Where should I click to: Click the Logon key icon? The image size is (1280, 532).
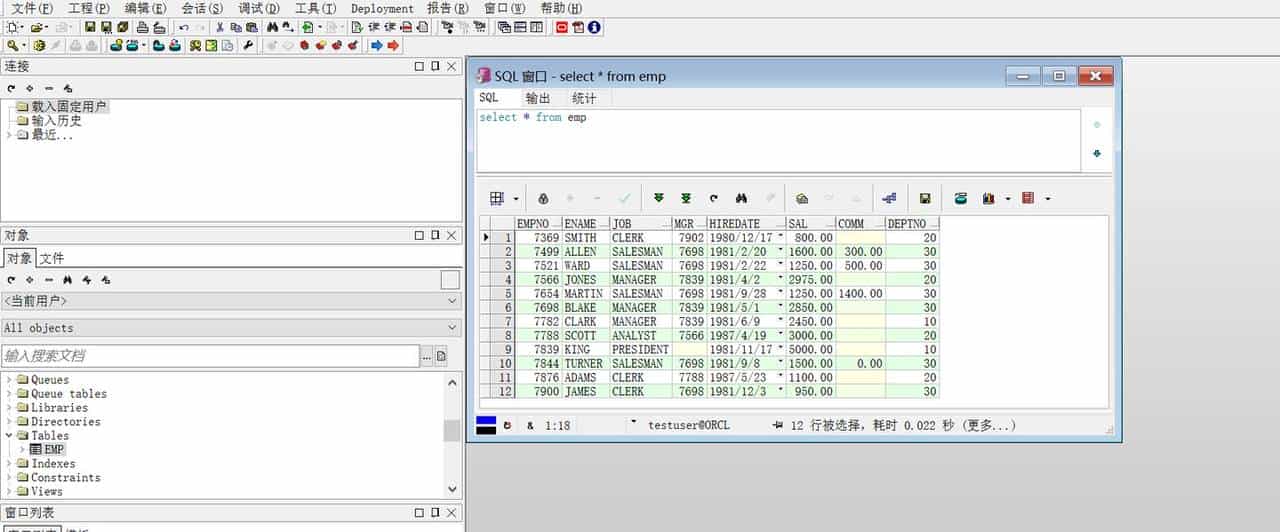tap(13, 45)
